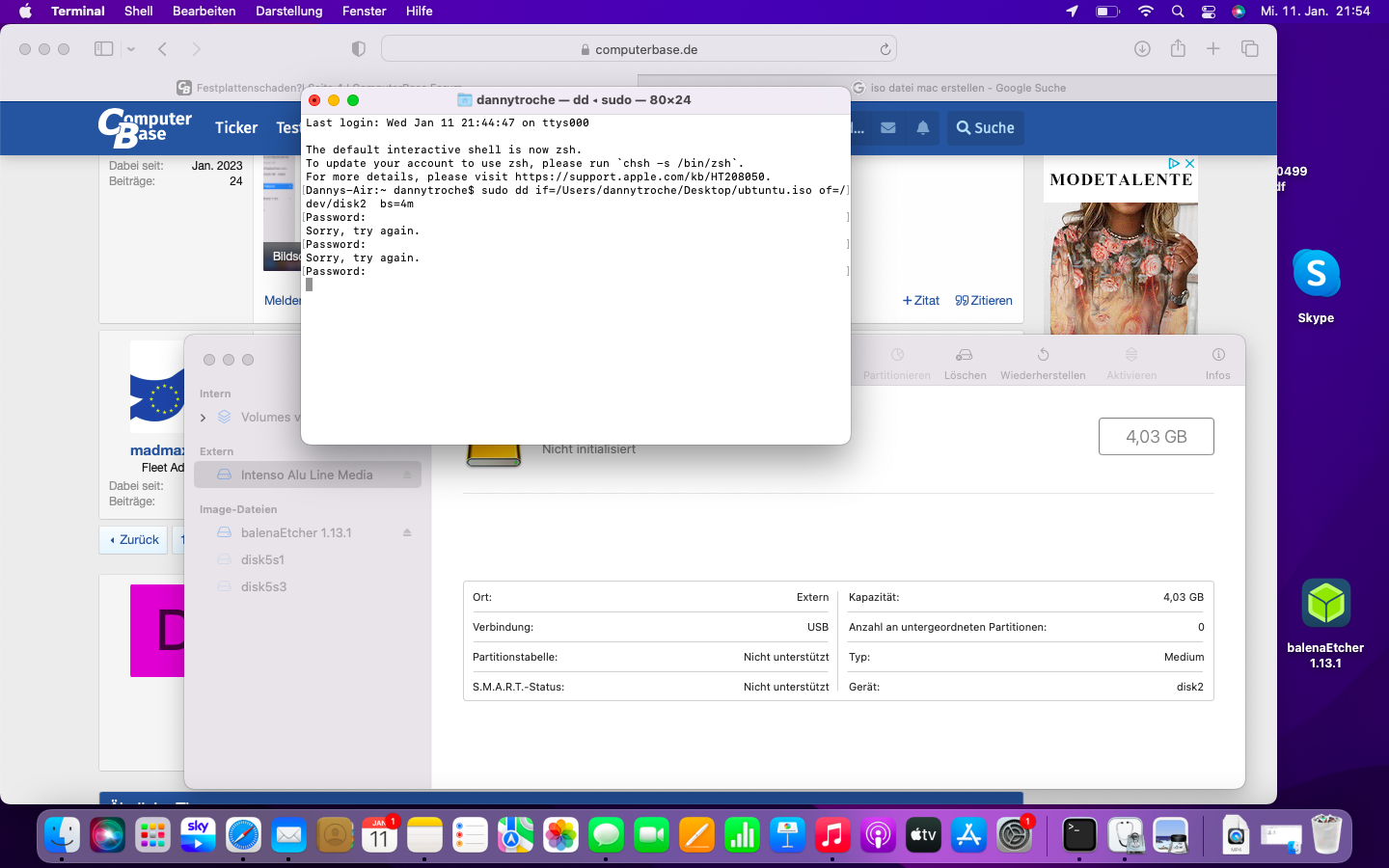Screen dimensions: 1389x868
Task: Open Safari downloads
Action: tap(1142, 49)
